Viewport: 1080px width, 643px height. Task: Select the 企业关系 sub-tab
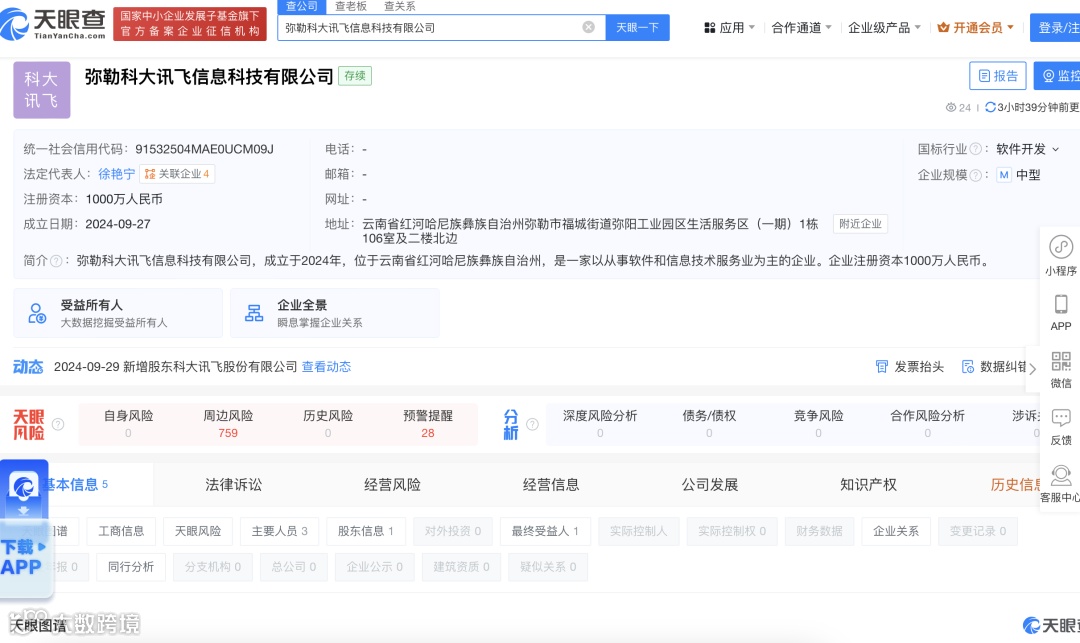896,531
